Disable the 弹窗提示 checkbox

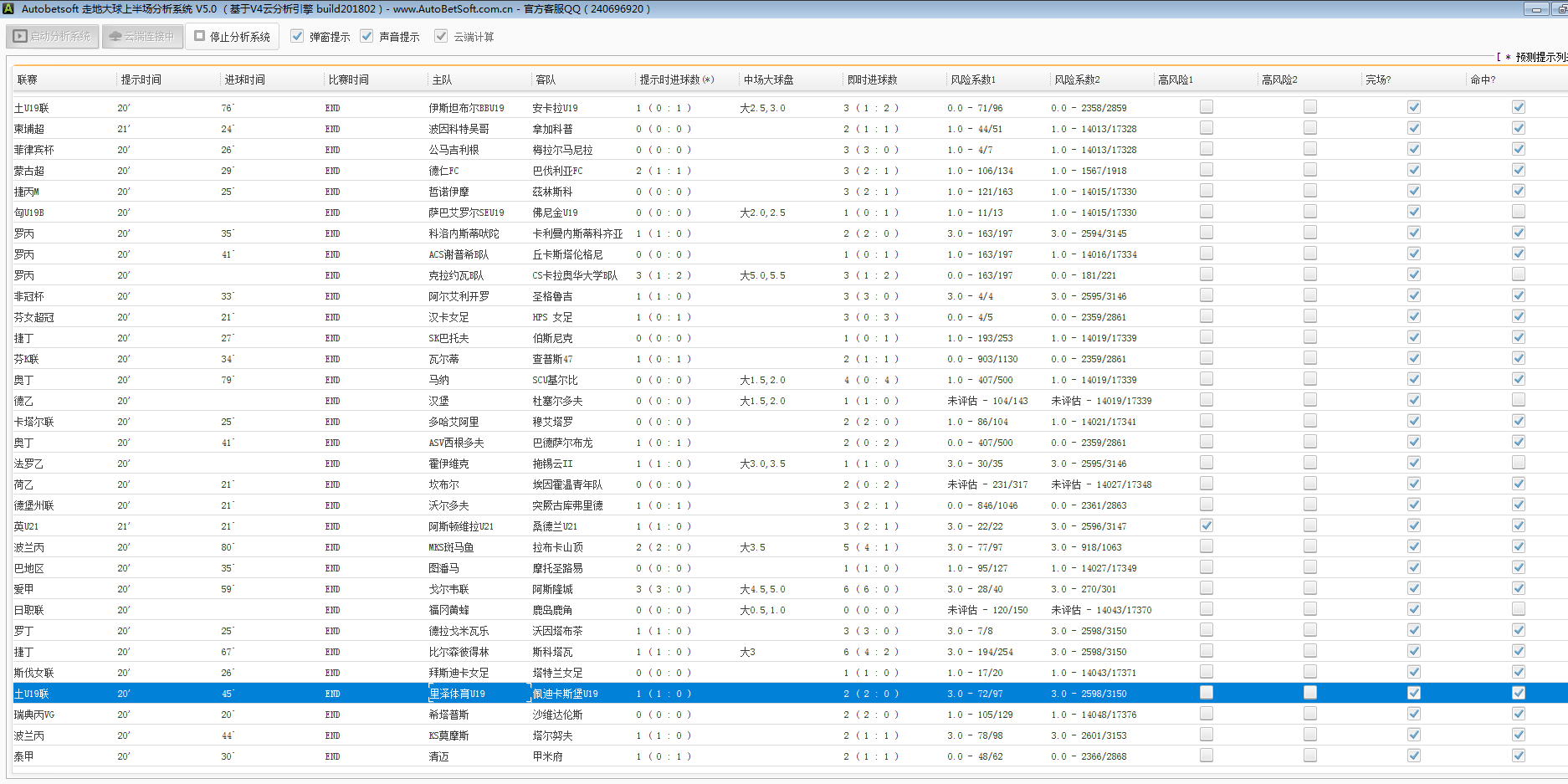click(297, 37)
